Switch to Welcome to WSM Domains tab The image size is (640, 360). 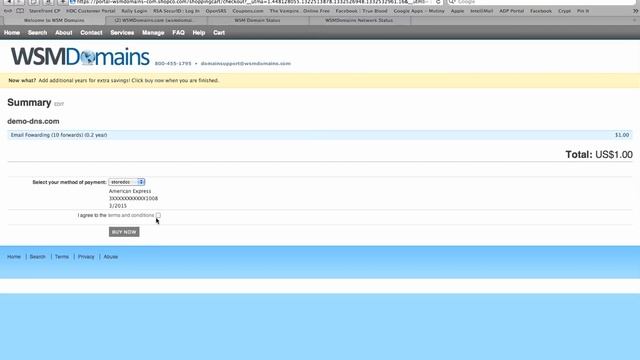(54, 20)
